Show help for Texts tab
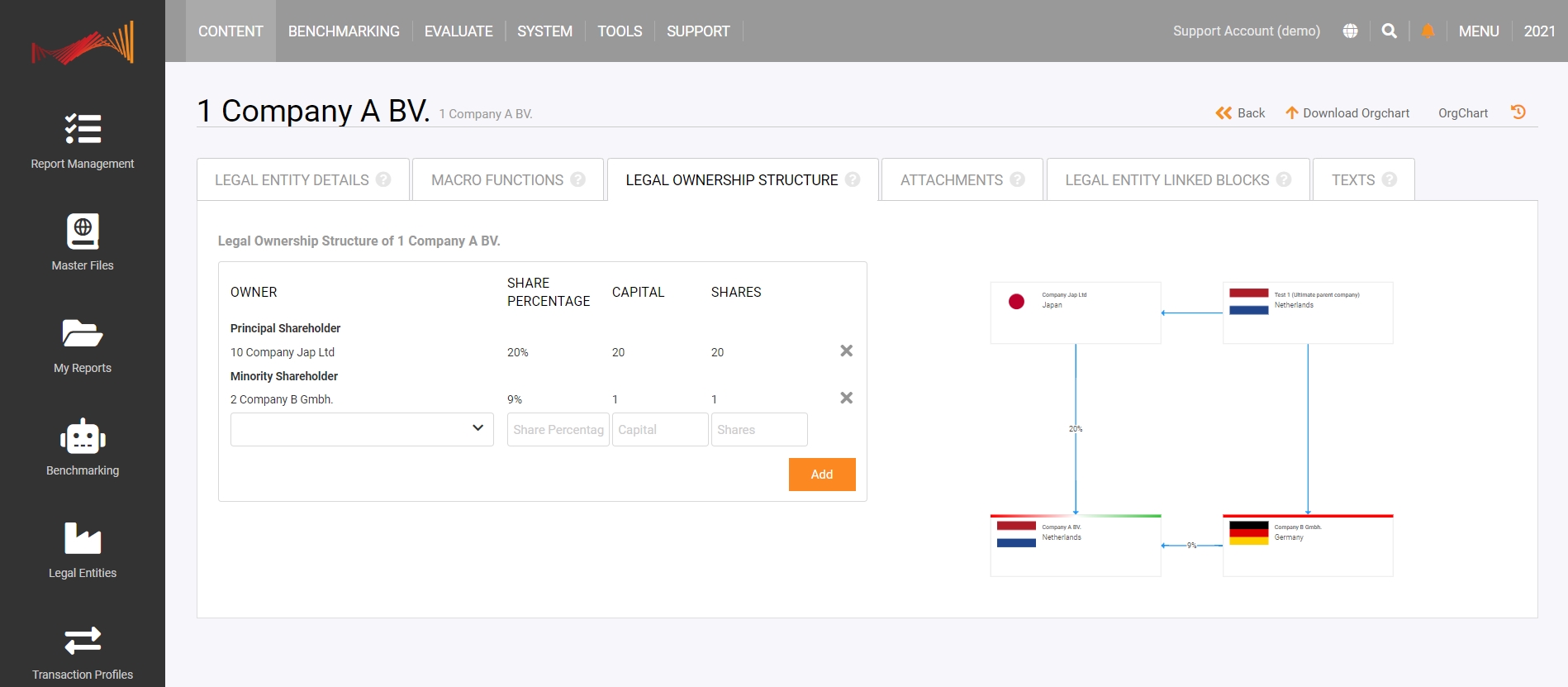This screenshot has height=687, width=1568. click(1390, 179)
